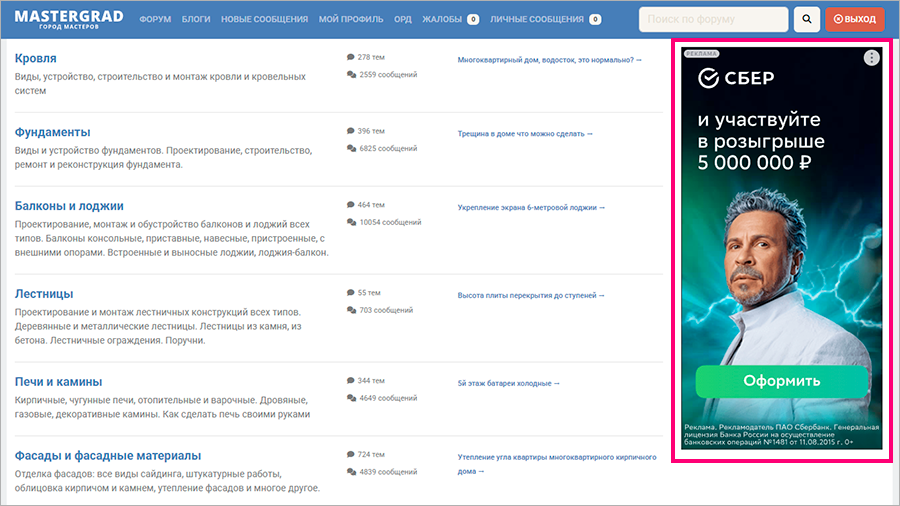Click the ad text и участвуйте в розыгрыше
This screenshot has width=900, height=506.
tap(761, 141)
